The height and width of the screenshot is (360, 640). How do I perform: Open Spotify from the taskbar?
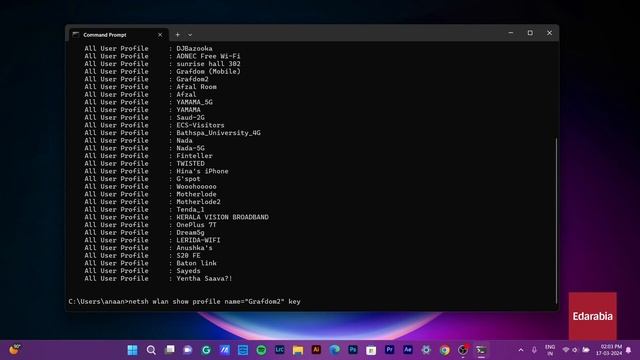261,350
